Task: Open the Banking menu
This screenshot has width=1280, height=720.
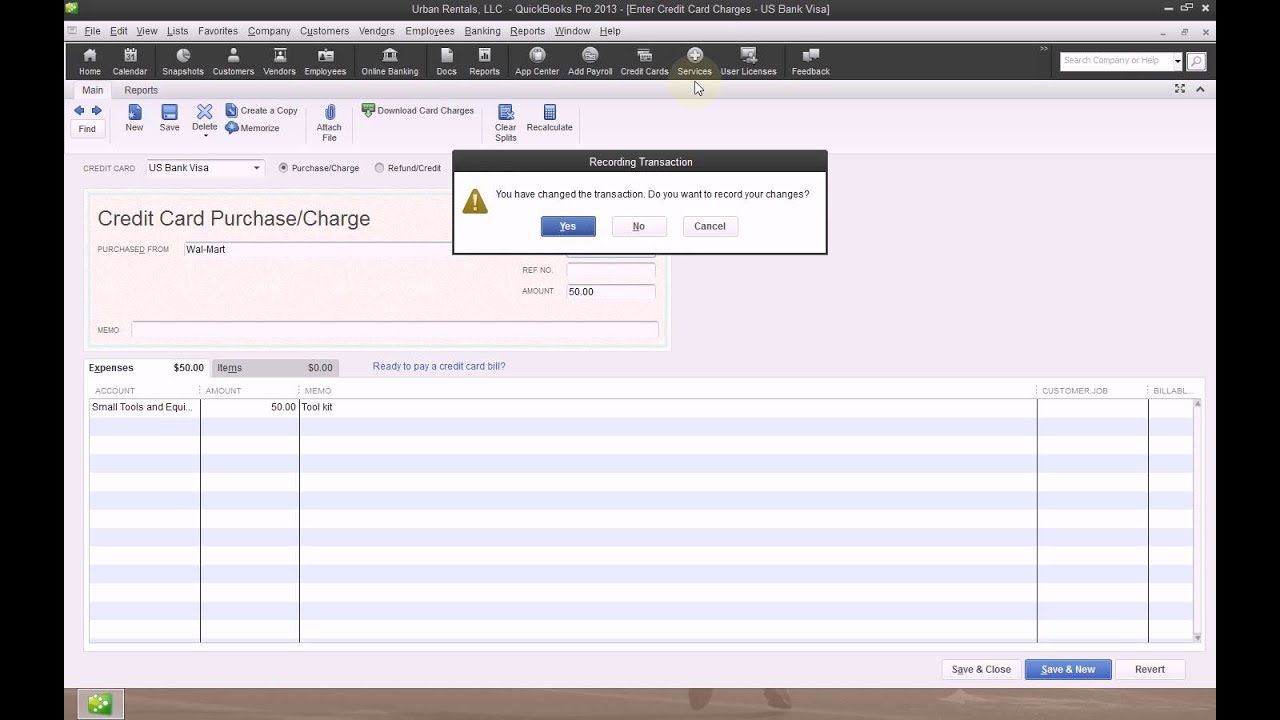Action: tap(482, 31)
